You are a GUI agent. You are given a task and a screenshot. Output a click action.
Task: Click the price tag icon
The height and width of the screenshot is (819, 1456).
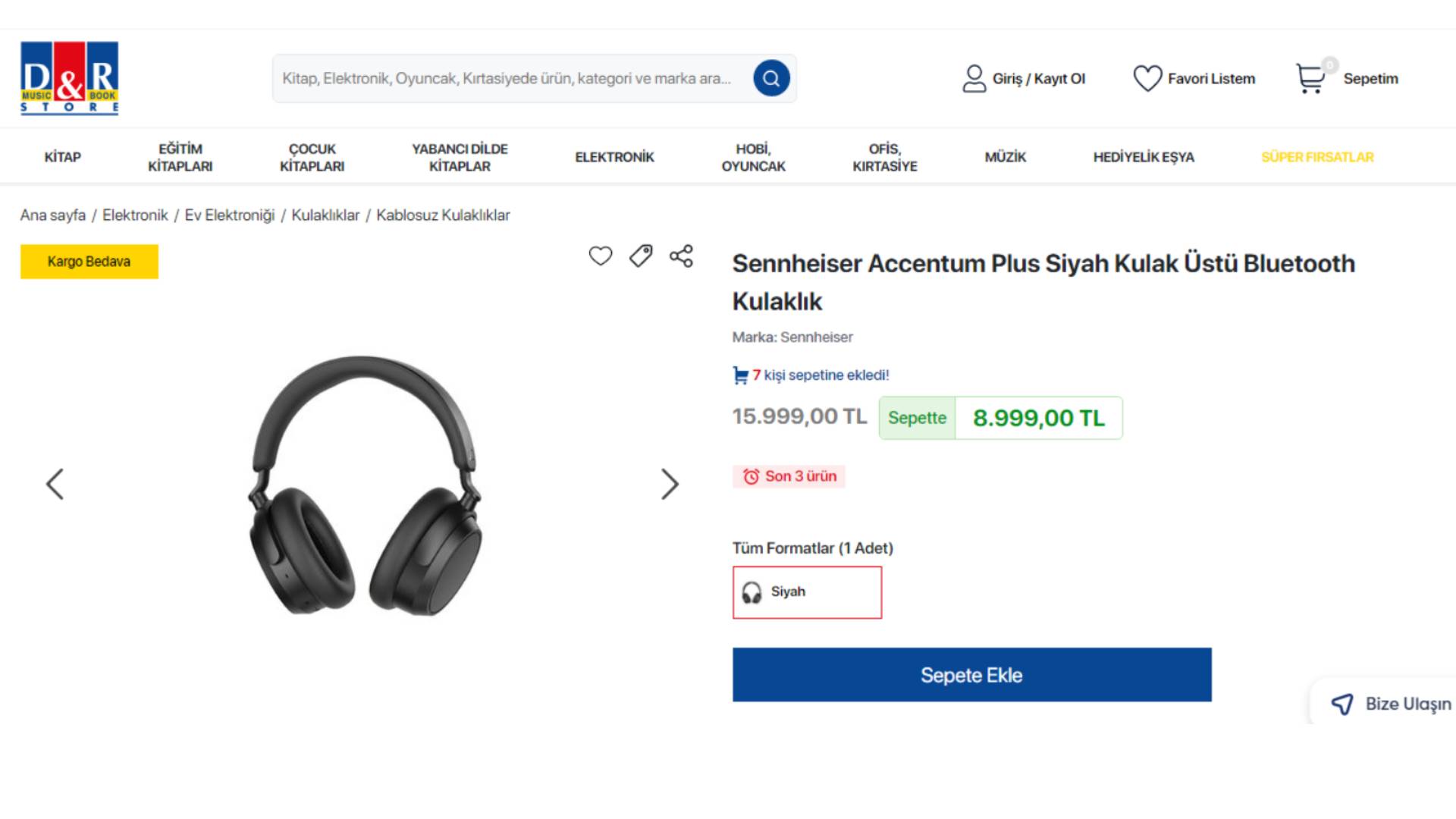pos(641,256)
